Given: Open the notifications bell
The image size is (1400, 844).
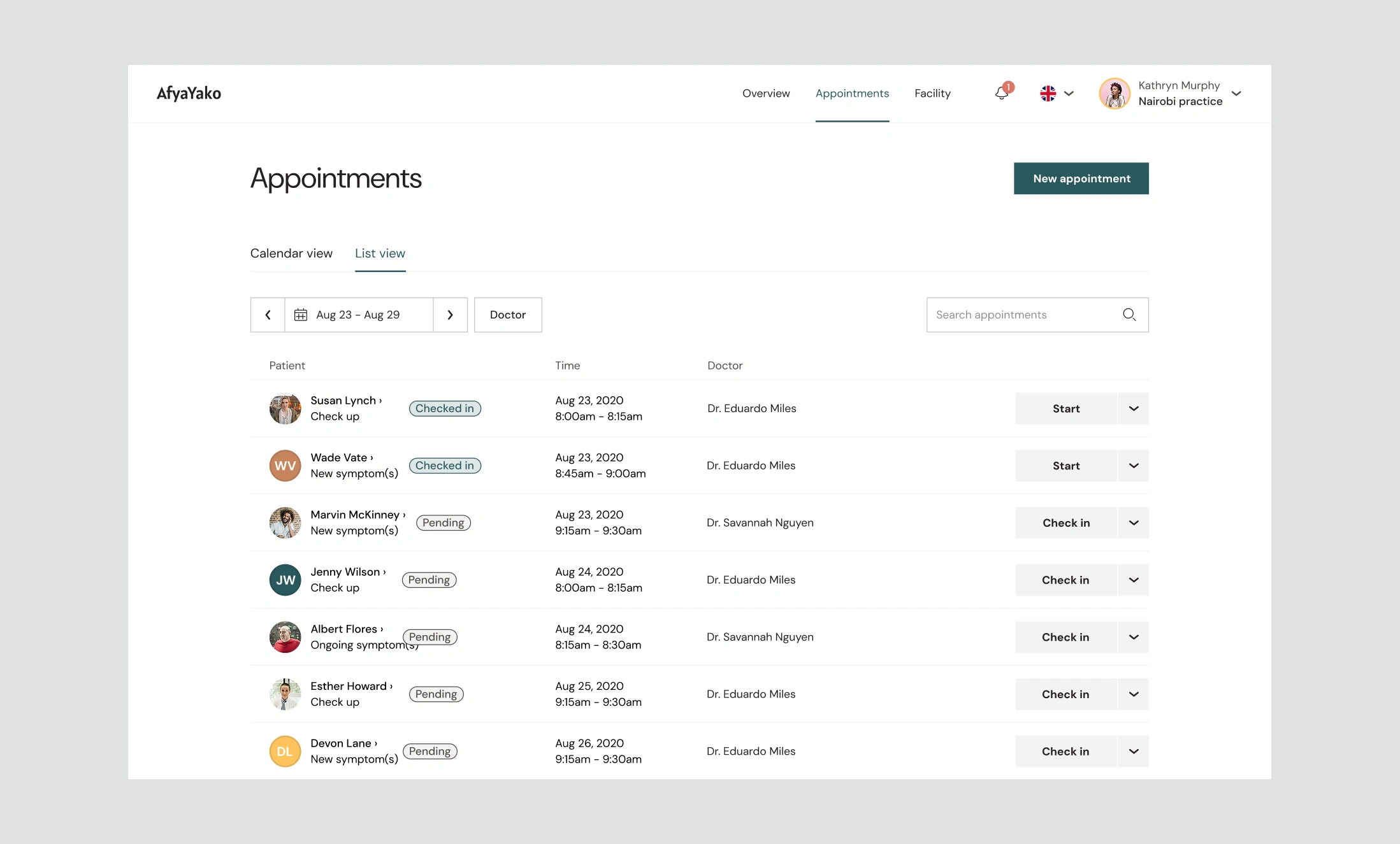Looking at the screenshot, I should point(1002,94).
